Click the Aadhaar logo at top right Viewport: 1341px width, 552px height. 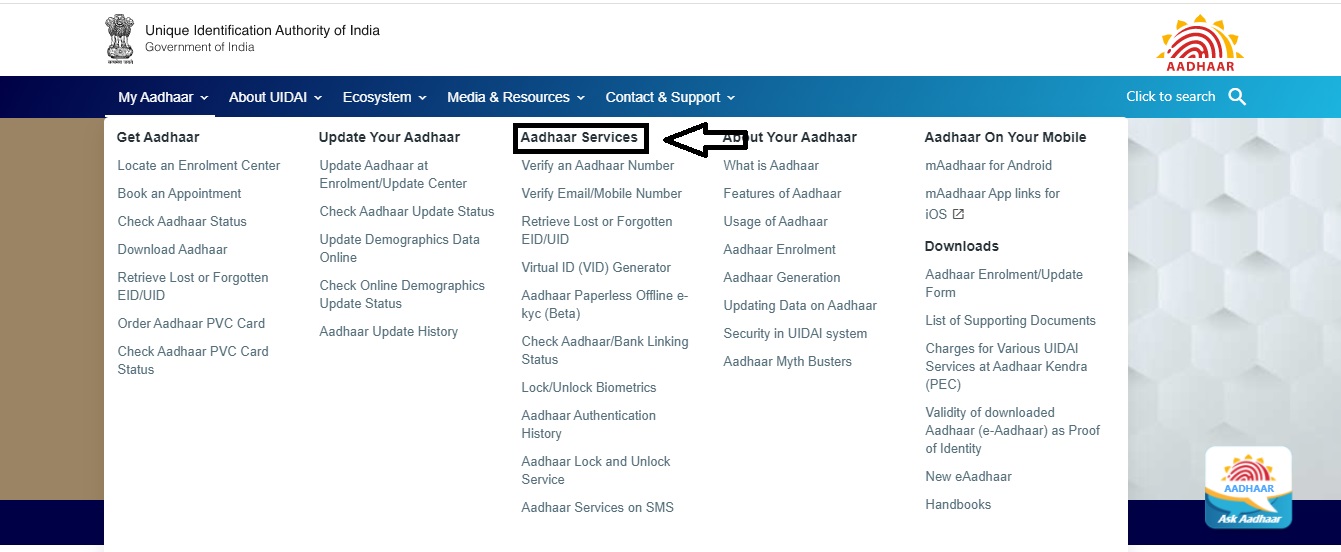tap(1200, 43)
